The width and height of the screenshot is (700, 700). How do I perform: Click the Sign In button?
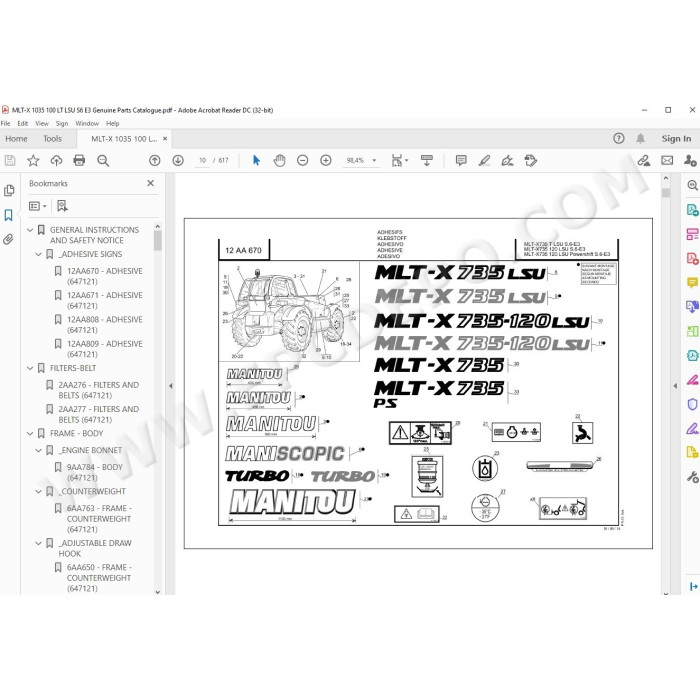[676, 139]
